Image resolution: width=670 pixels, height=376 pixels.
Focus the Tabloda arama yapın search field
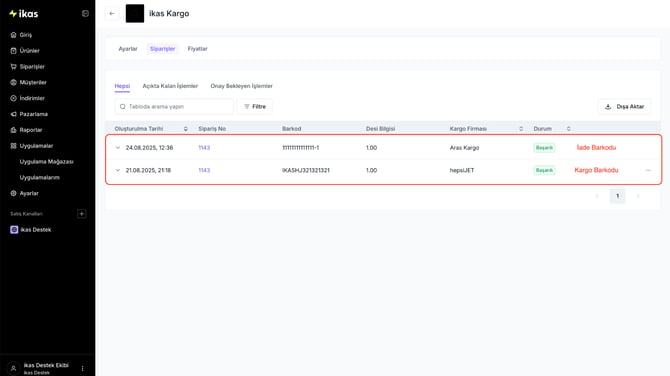point(174,106)
